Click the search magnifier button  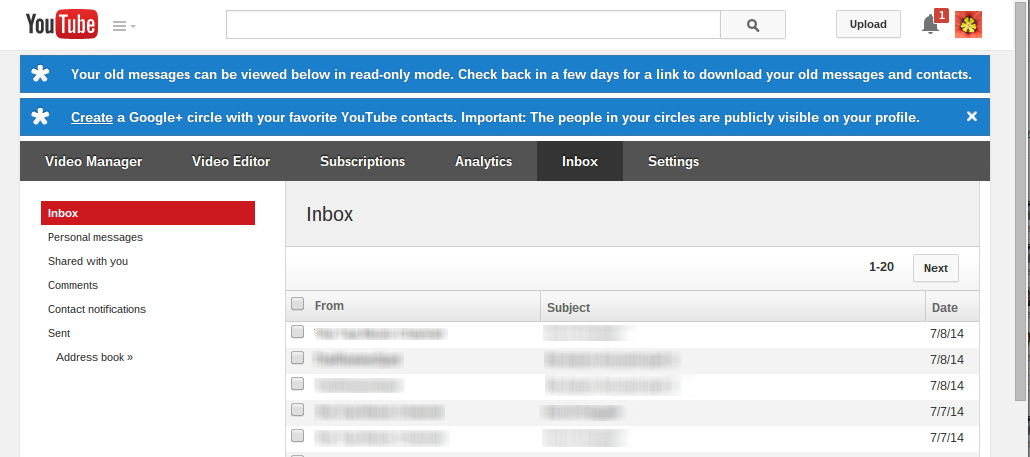coord(752,25)
